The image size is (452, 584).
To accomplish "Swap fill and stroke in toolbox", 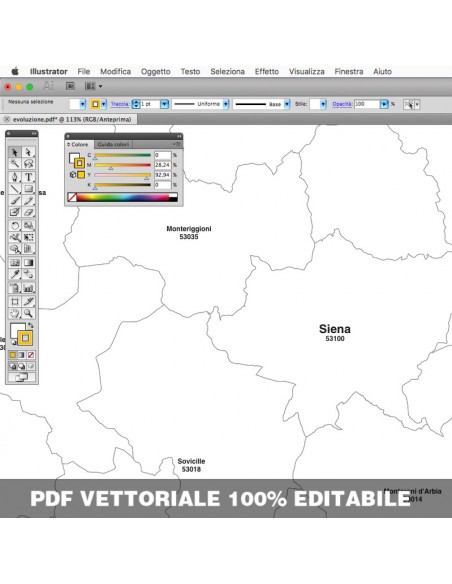I will [x=31, y=326].
